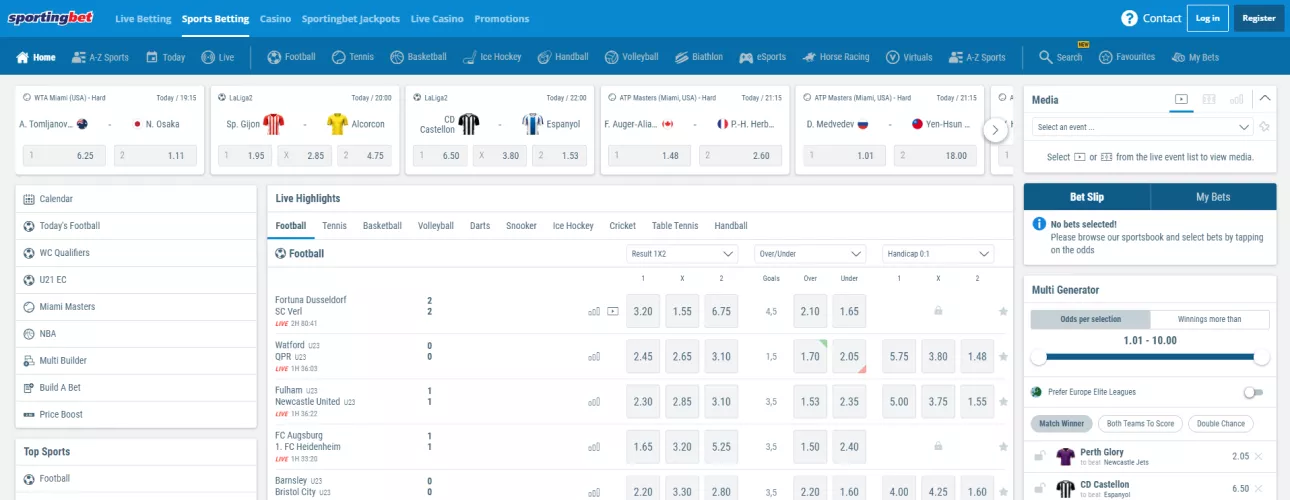Click the Search magnifier icon
Viewport: 1290px width, 500px height.
pyautogui.click(x=1045, y=57)
